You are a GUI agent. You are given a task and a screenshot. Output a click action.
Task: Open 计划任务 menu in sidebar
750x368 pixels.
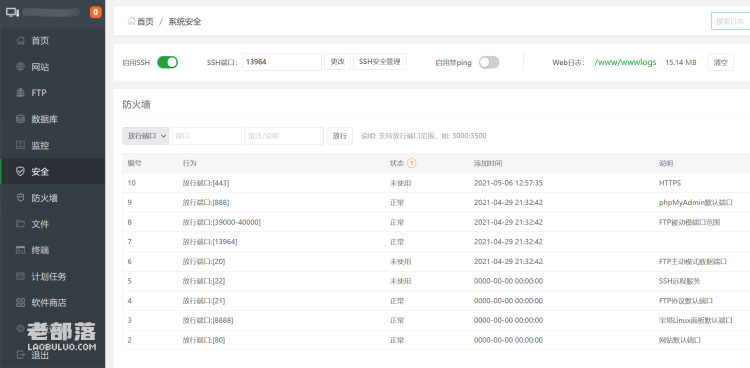[49, 276]
